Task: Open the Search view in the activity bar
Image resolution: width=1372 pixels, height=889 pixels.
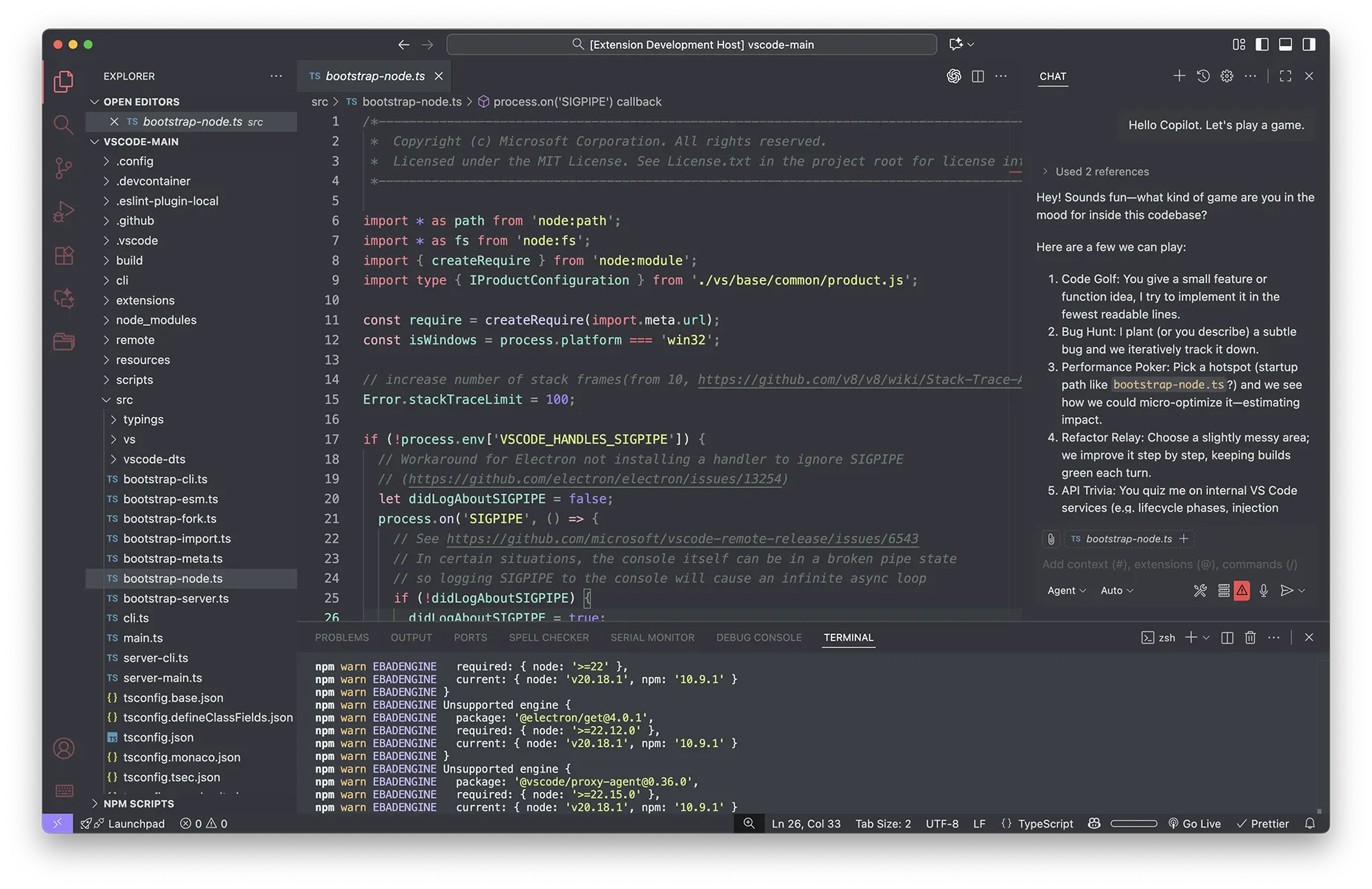Action: click(x=63, y=124)
